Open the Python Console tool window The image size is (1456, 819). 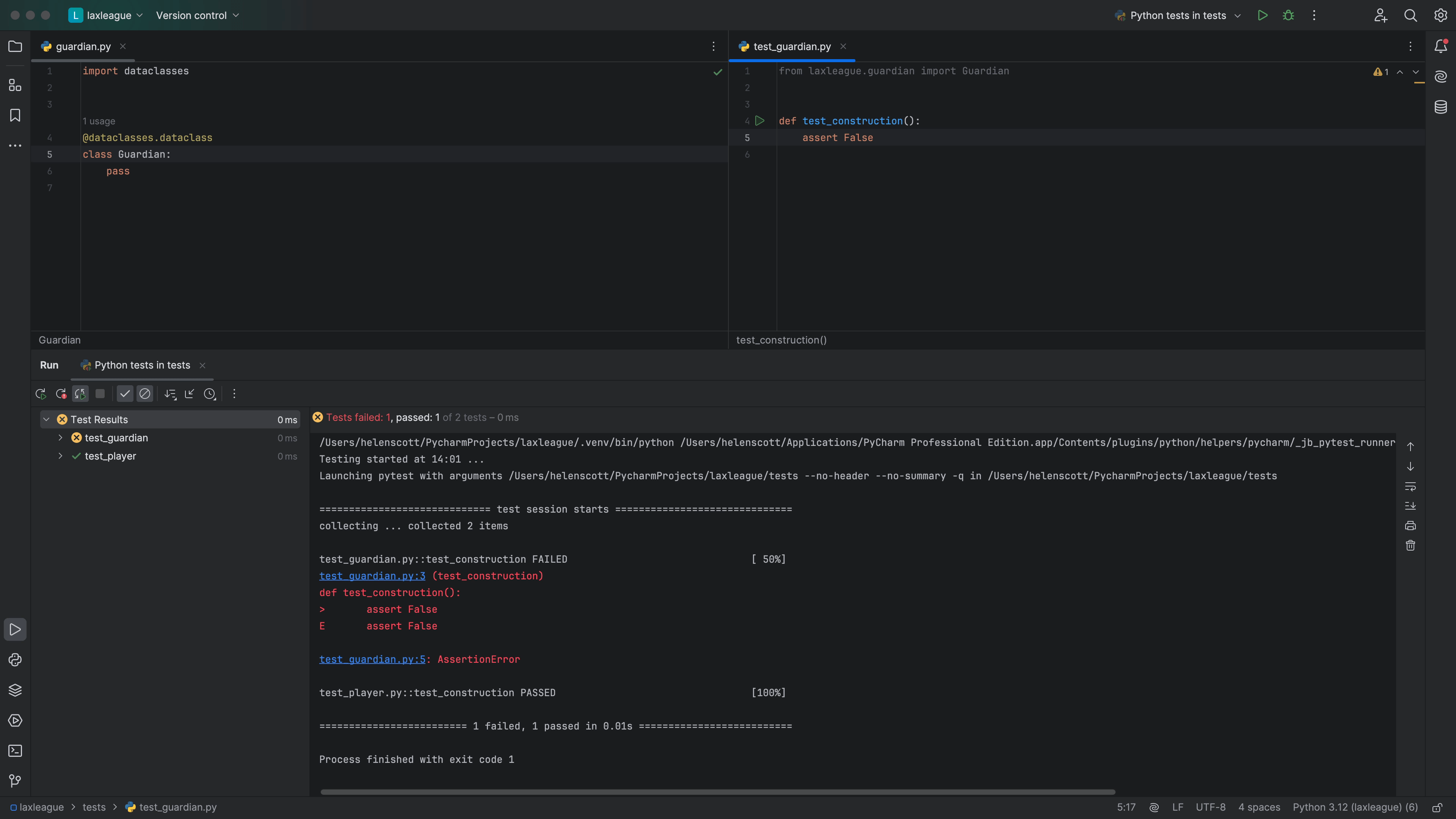coord(15,660)
